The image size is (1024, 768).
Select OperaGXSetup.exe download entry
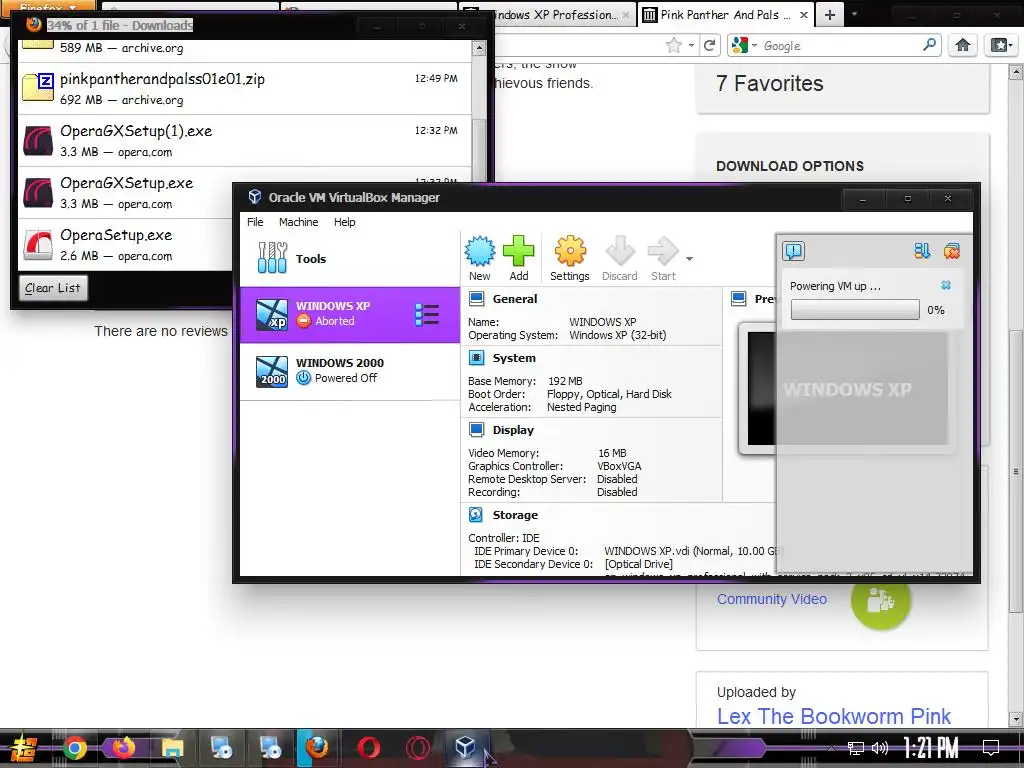245,193
